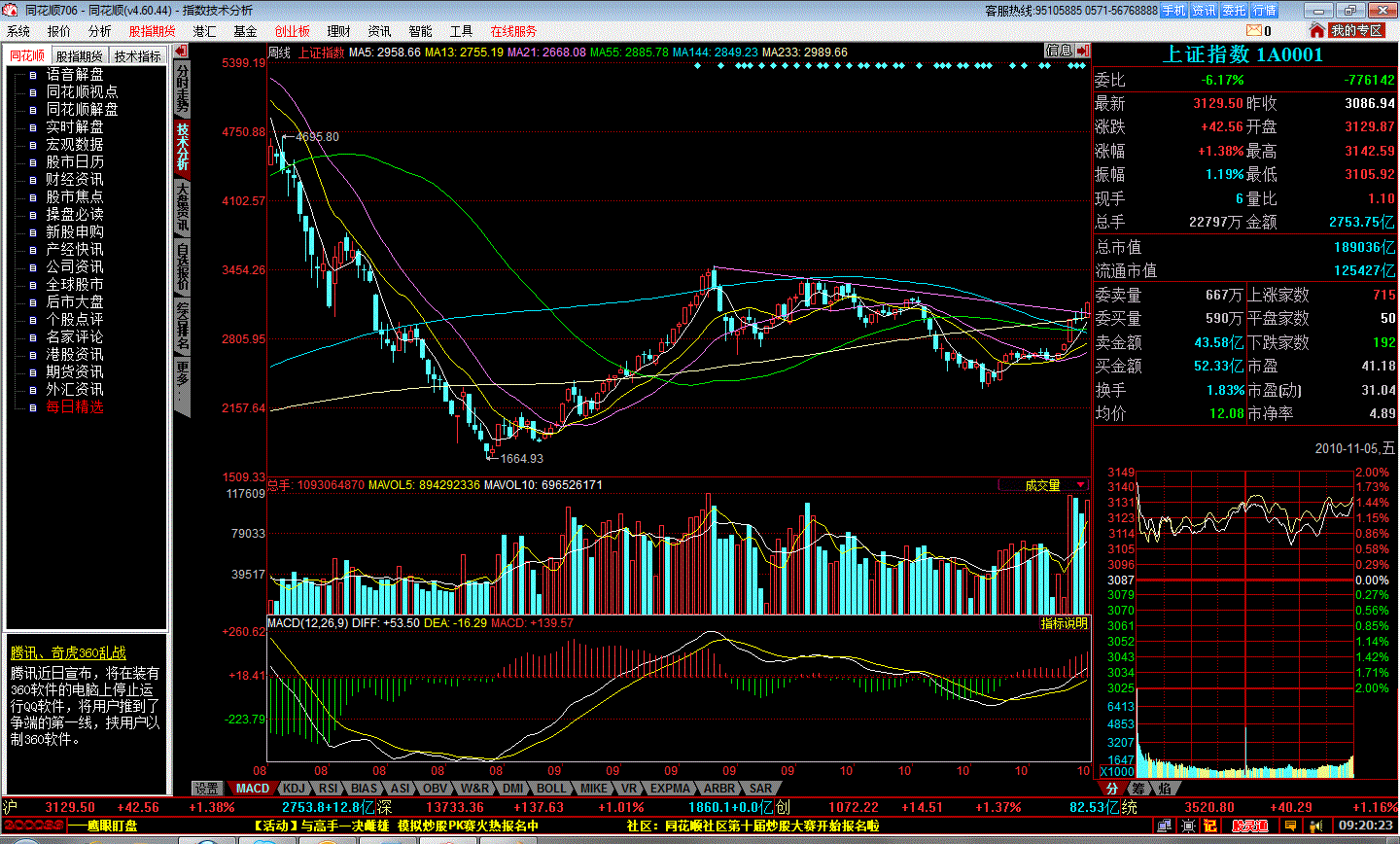Viewport: 1400px width, 844px height.
Task: Open the 工具 menu
Action: (462, 31)
